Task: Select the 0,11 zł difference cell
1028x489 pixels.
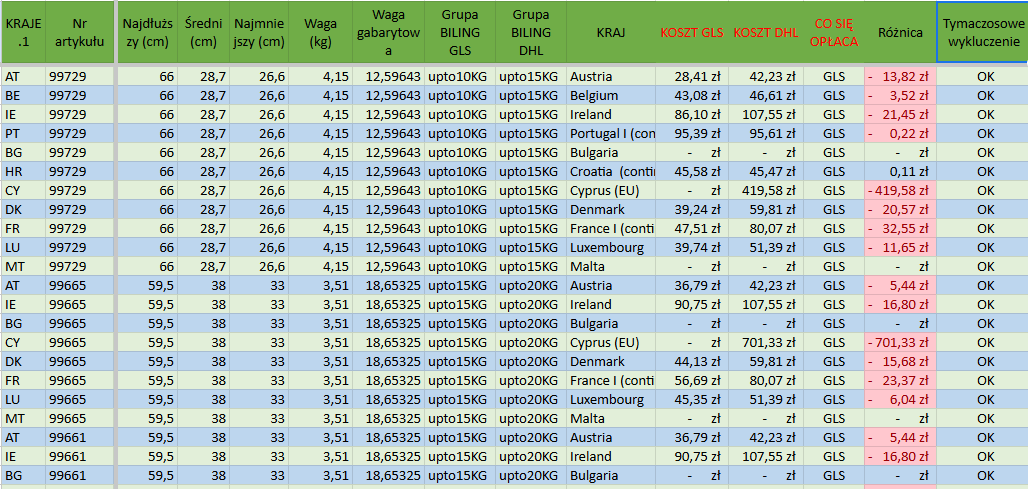Action: [899, 171]
